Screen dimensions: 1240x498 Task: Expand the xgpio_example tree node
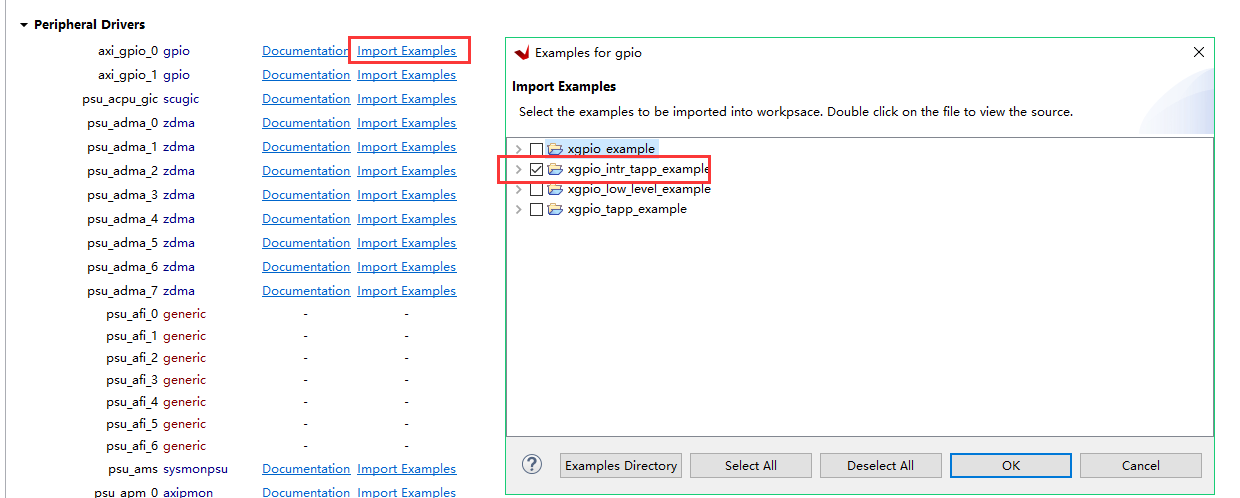[518, 149]
